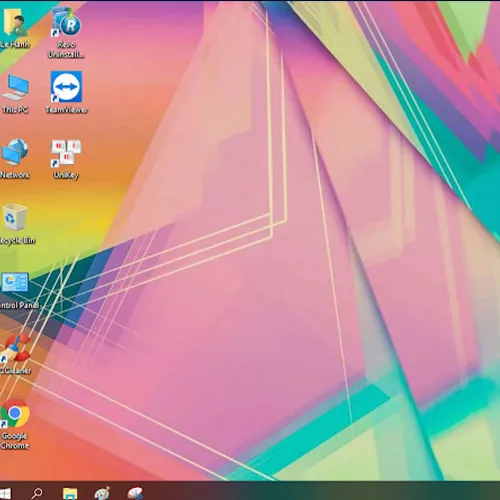
Task: Click the "Revo Uninstall..." text label
Action: [66, 49]
